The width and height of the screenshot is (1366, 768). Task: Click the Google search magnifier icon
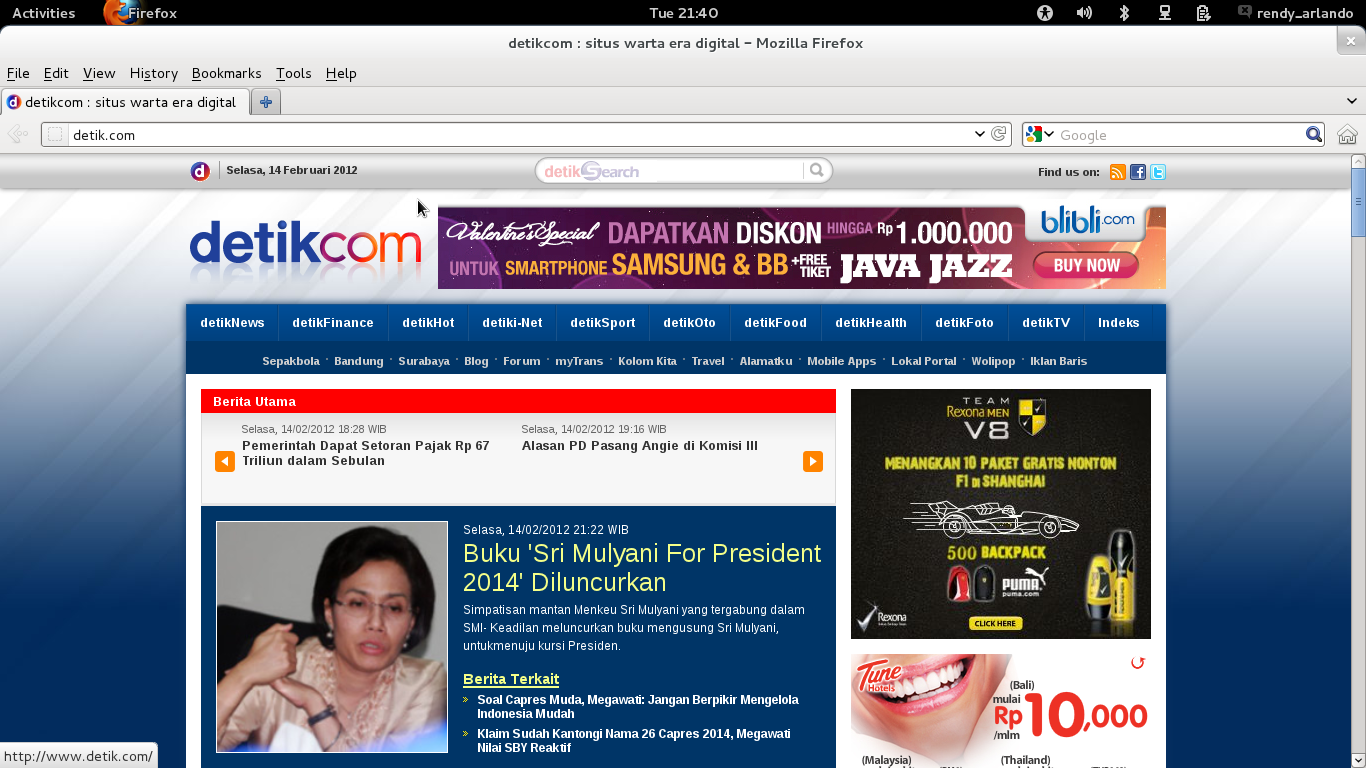pos(1314,134)
